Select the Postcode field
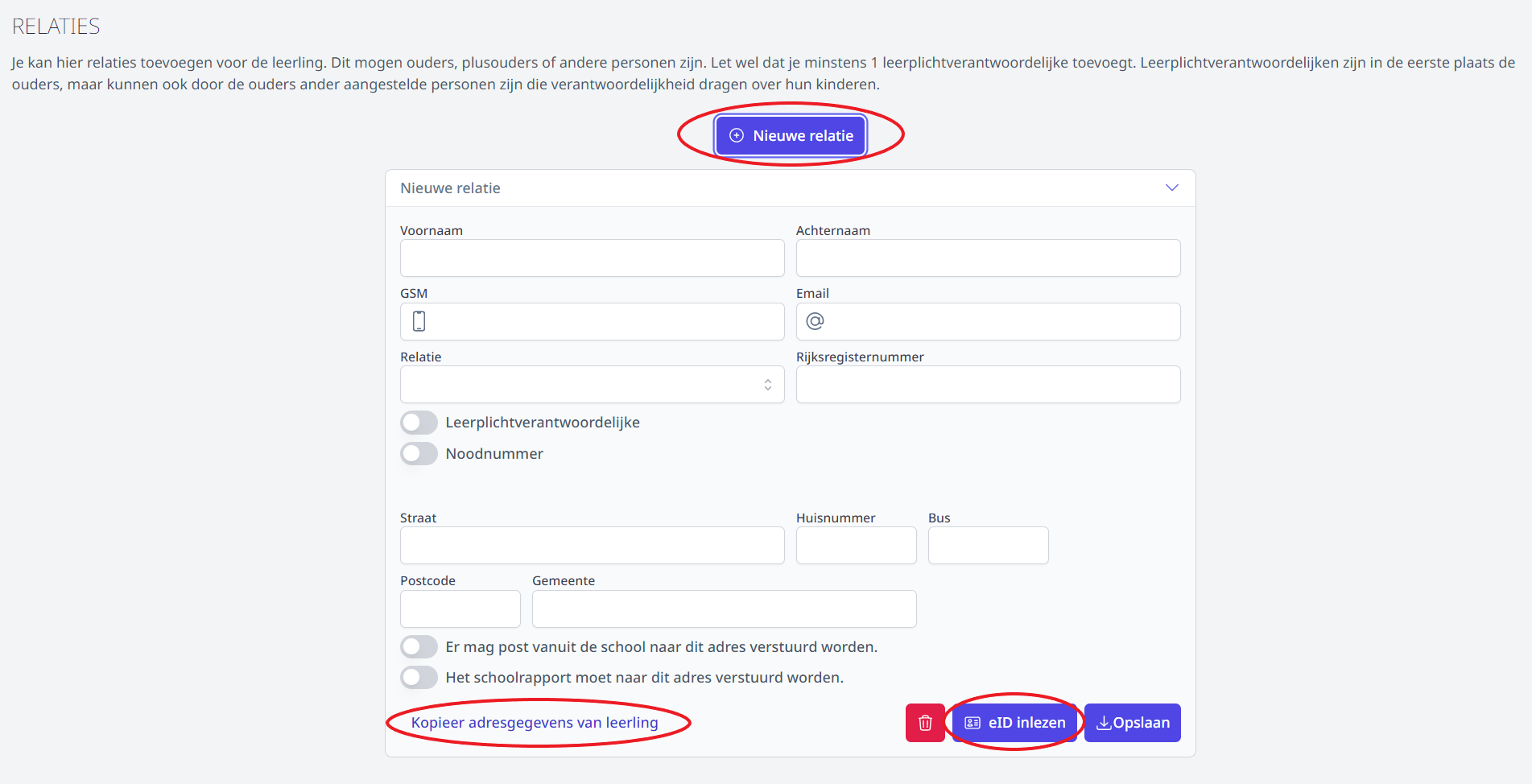 (x=460, y=609)
